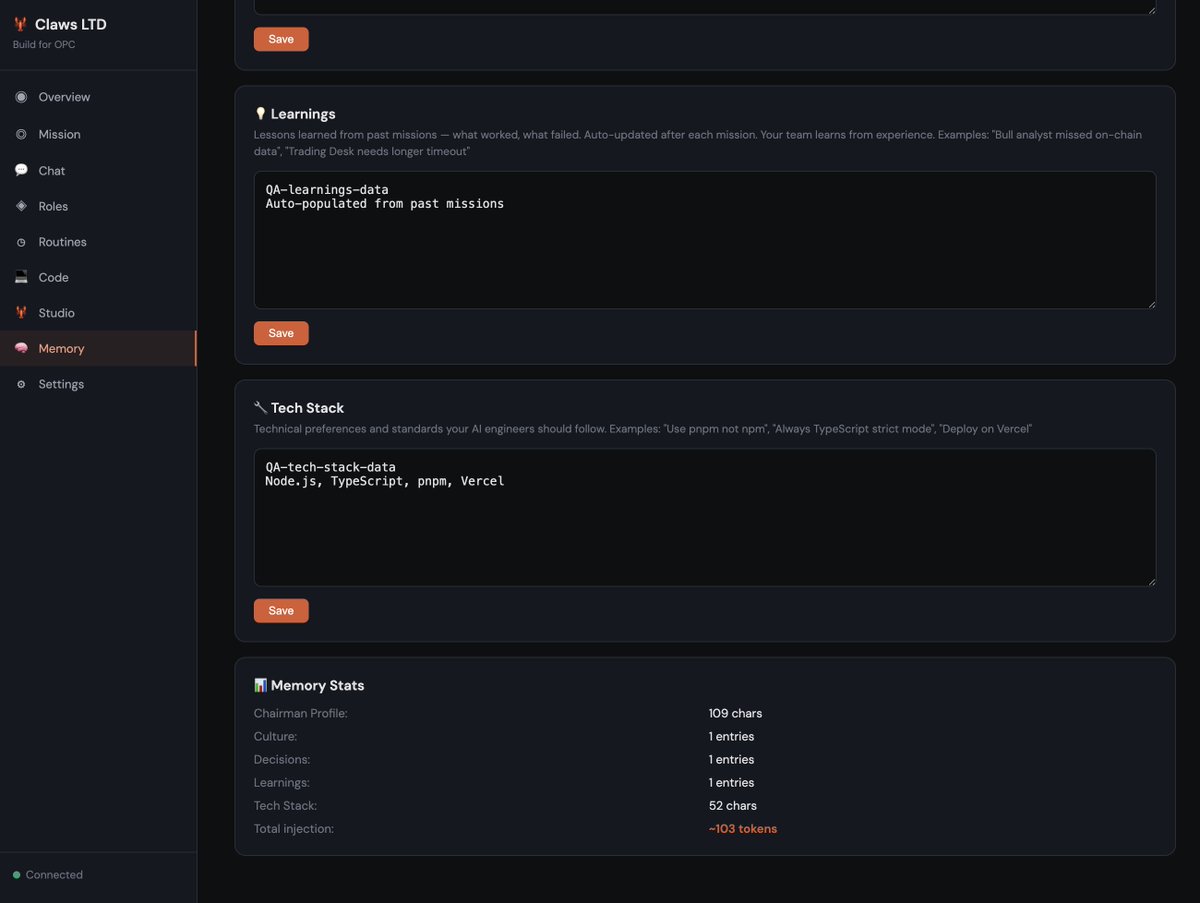The height and width of the screenshot is (903, 1200).
Task: Click the 'Decisions:' stat label
Action: [x=282, y=760]
